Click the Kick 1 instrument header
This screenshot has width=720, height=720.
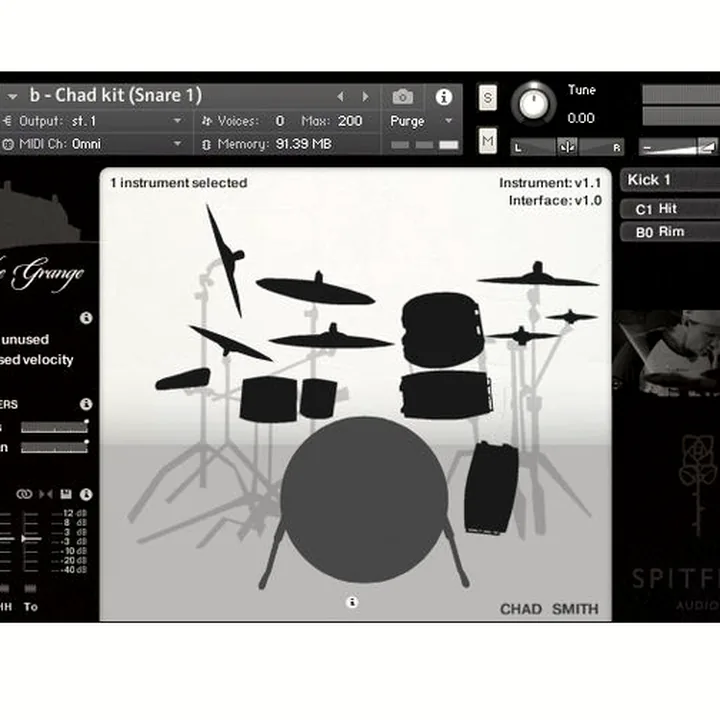click(x=670, y=180)
